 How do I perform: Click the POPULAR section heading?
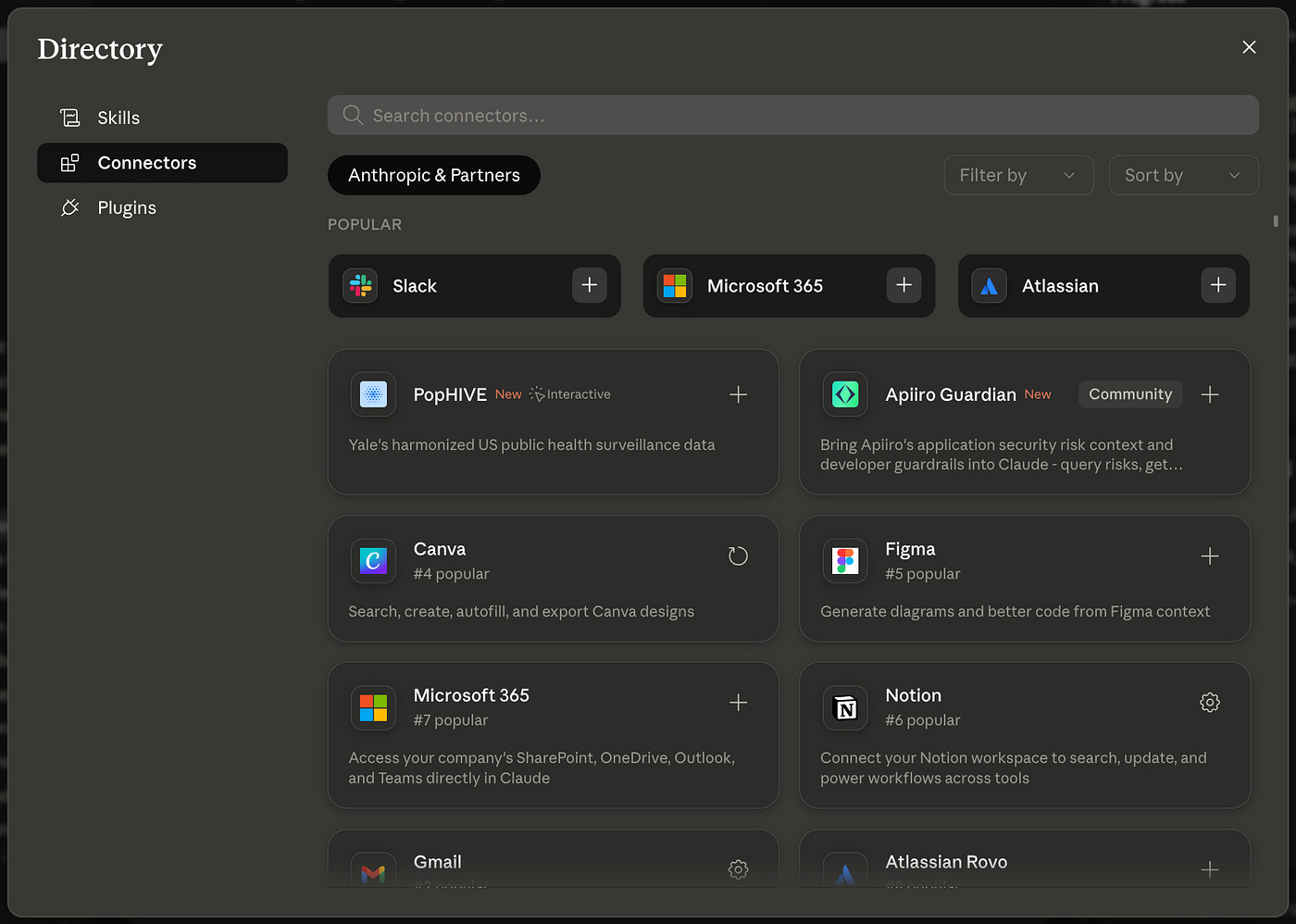click(365, 224)
